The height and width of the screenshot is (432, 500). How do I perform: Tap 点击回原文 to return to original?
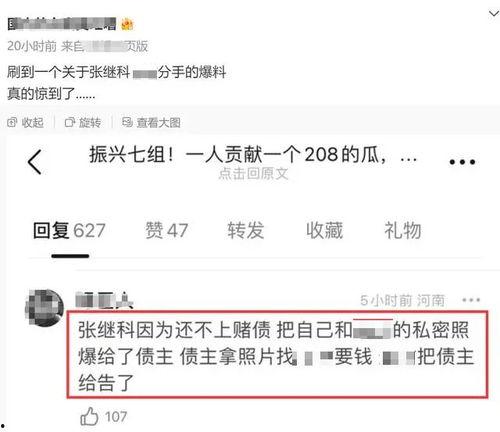(253, 174)
